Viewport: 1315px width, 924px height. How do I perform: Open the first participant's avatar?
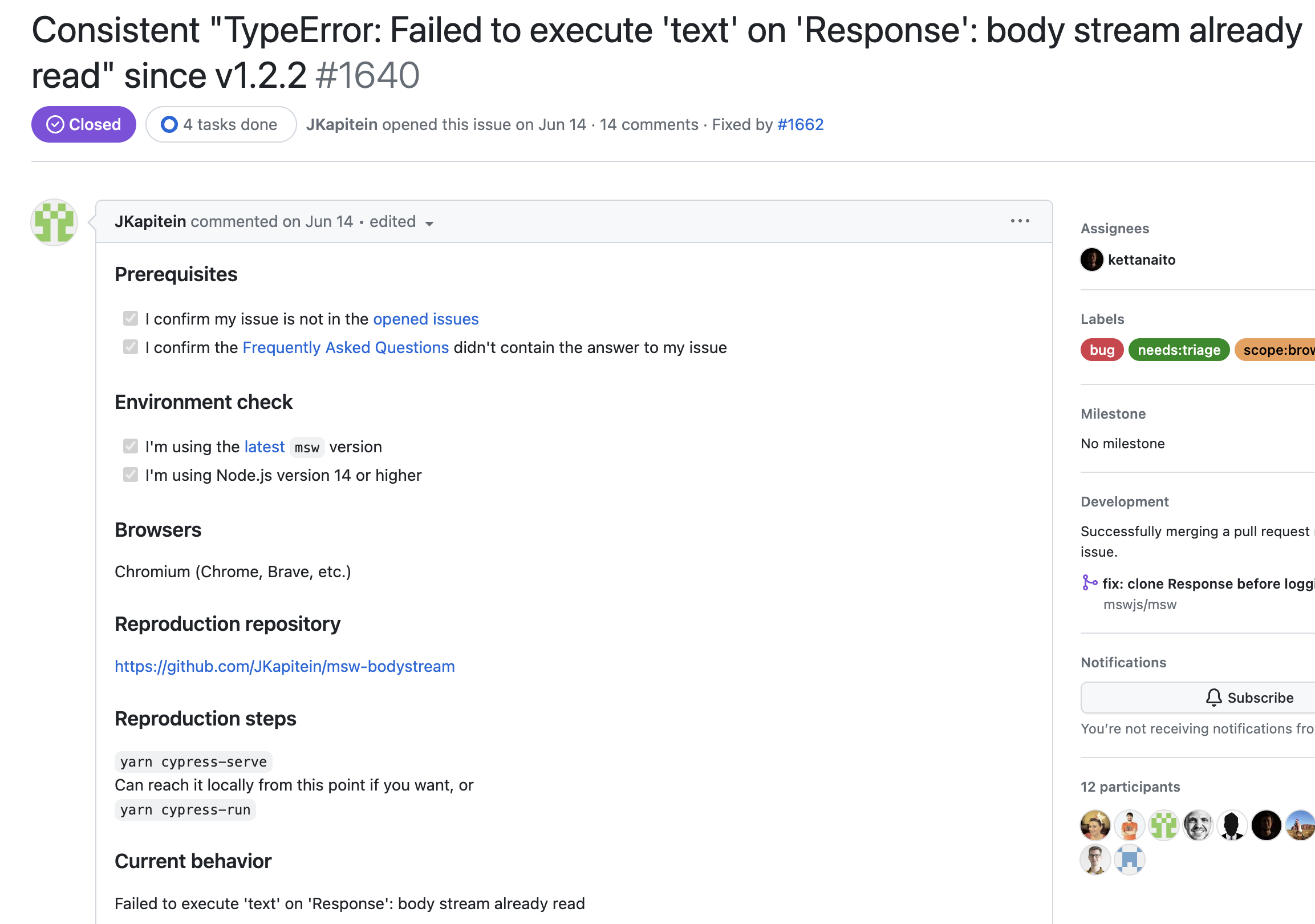(x=1095, y=825)
